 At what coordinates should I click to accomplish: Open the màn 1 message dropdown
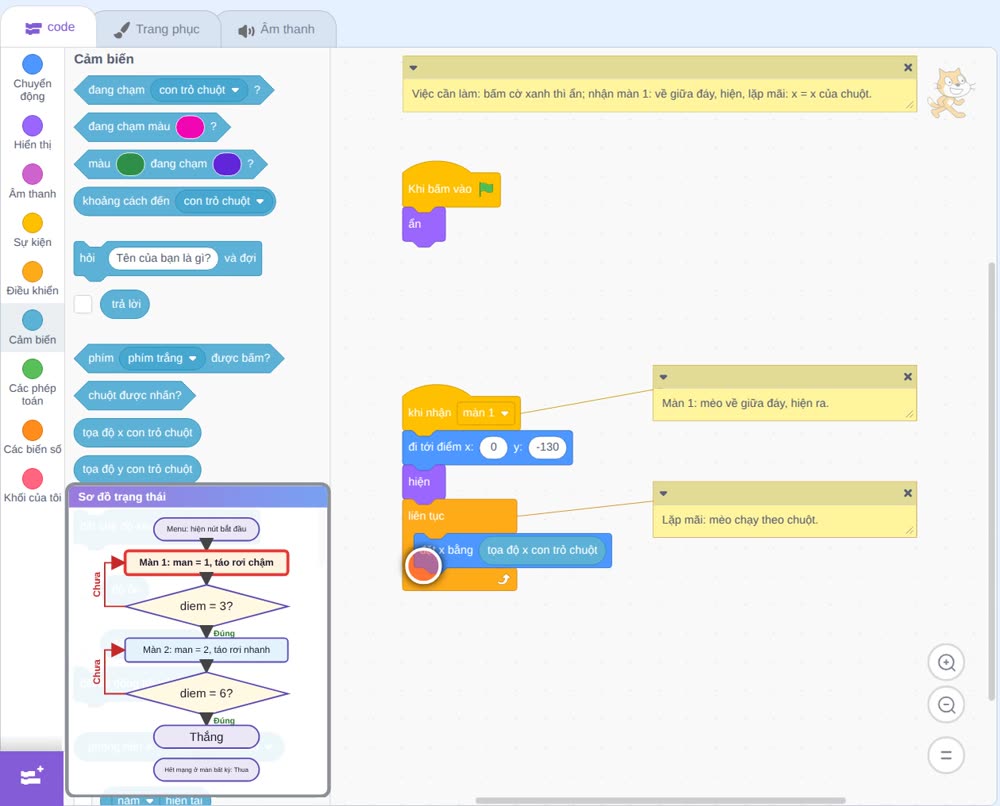tap(488, 413)
